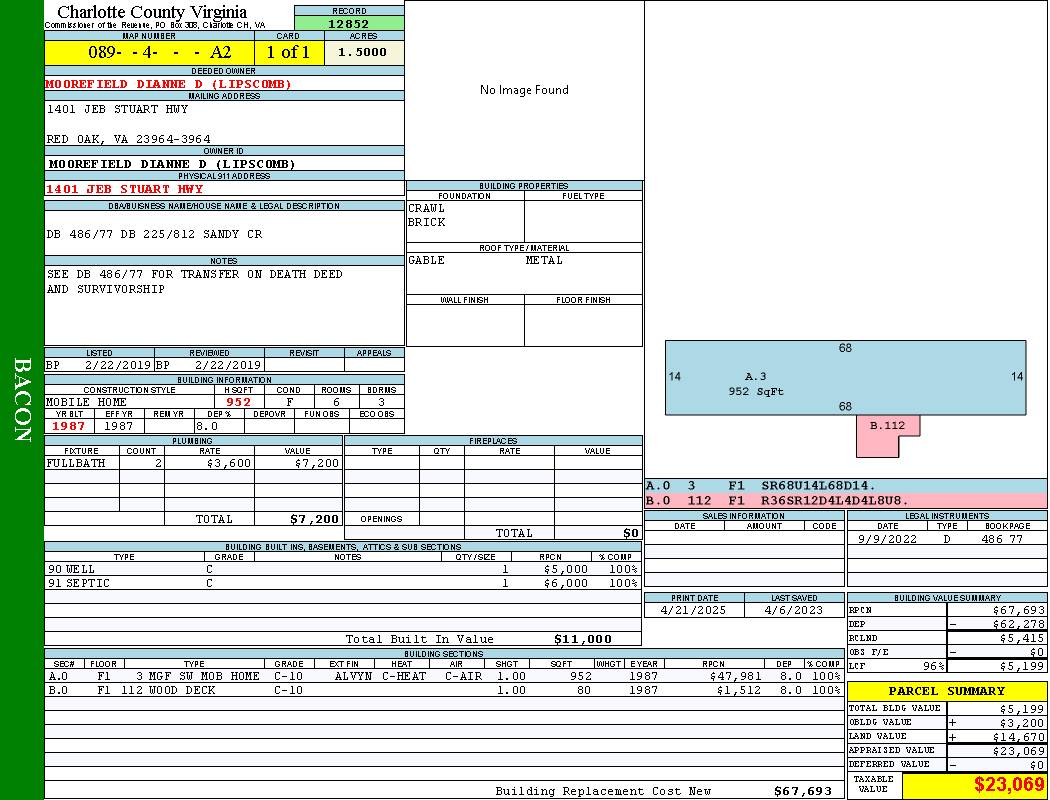Select the map number 089-4 A2 field
The height and width of the screenshot is (800, 1050).
pos(149,52)
